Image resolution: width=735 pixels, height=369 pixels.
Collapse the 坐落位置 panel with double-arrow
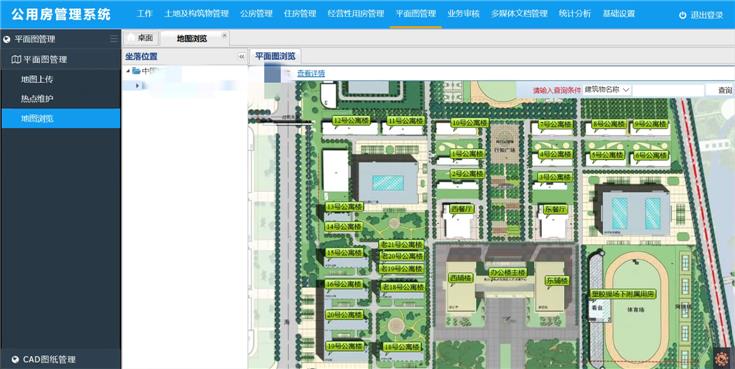242,56
